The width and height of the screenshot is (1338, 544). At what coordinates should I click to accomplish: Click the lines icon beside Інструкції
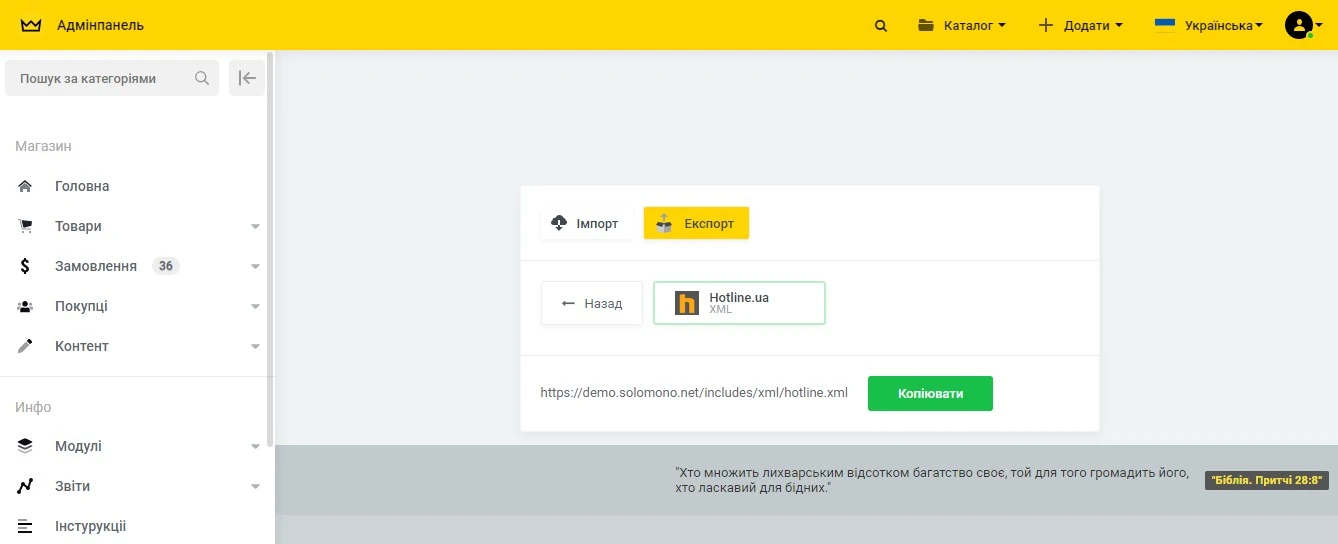[25, 526]
